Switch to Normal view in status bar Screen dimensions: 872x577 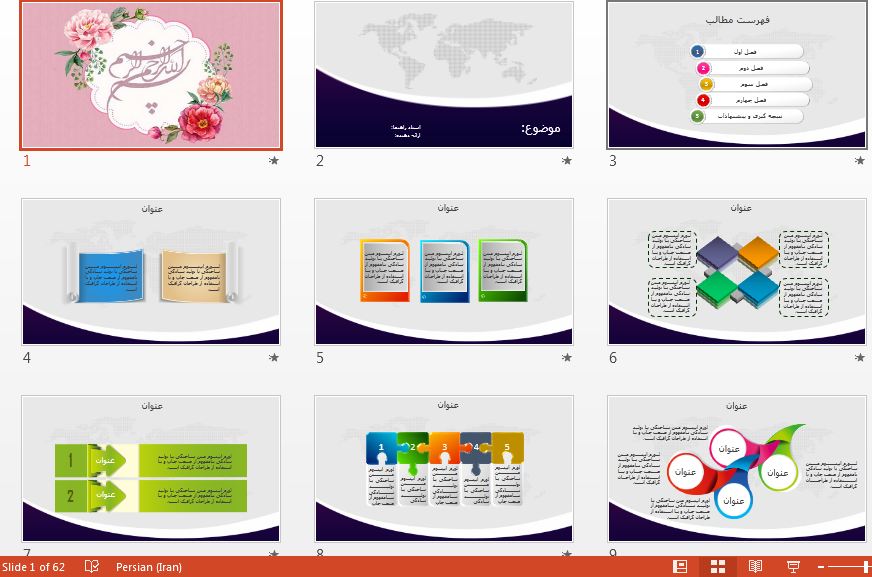click(680, 567)
